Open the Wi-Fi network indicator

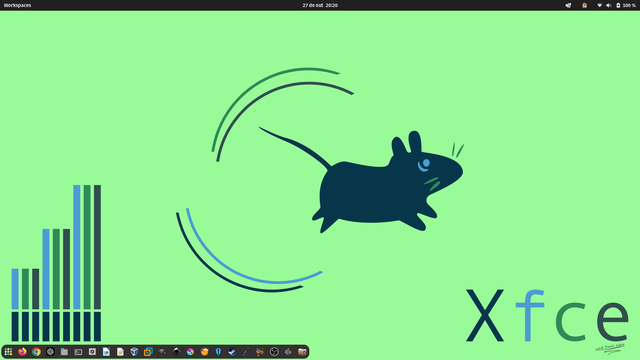(x=599, y=5)
